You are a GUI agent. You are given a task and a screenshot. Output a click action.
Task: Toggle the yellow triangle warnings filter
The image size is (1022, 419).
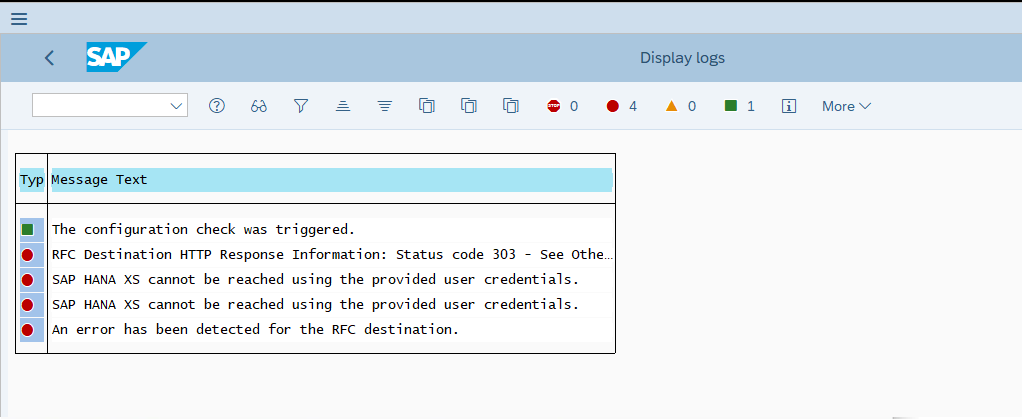[x=680, y=106]
